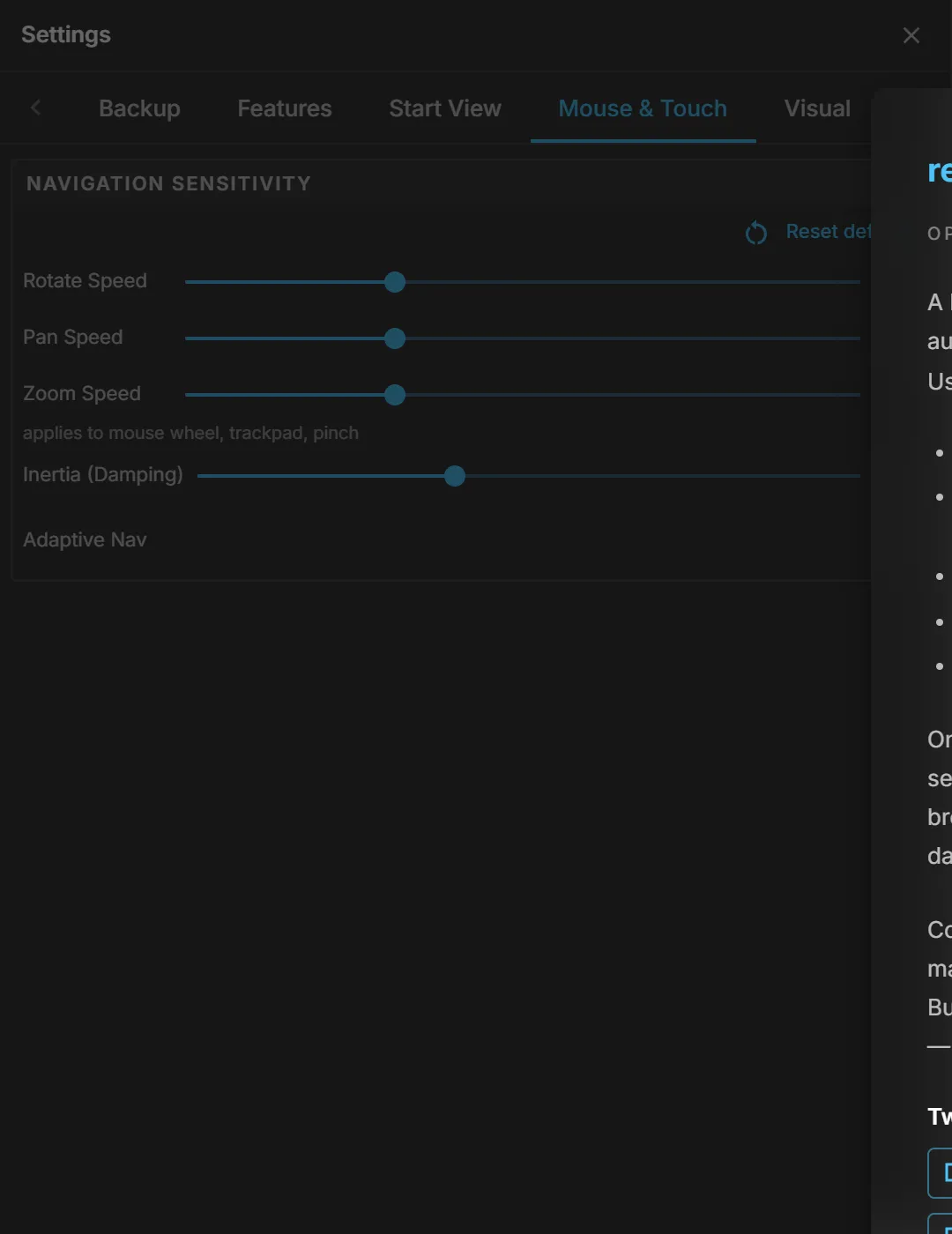The height and width of the screenshot is (1234, 952).
Task: Click the 'applies to mouse wheel, trackpad, pinch' note
Action: (190, 433)
